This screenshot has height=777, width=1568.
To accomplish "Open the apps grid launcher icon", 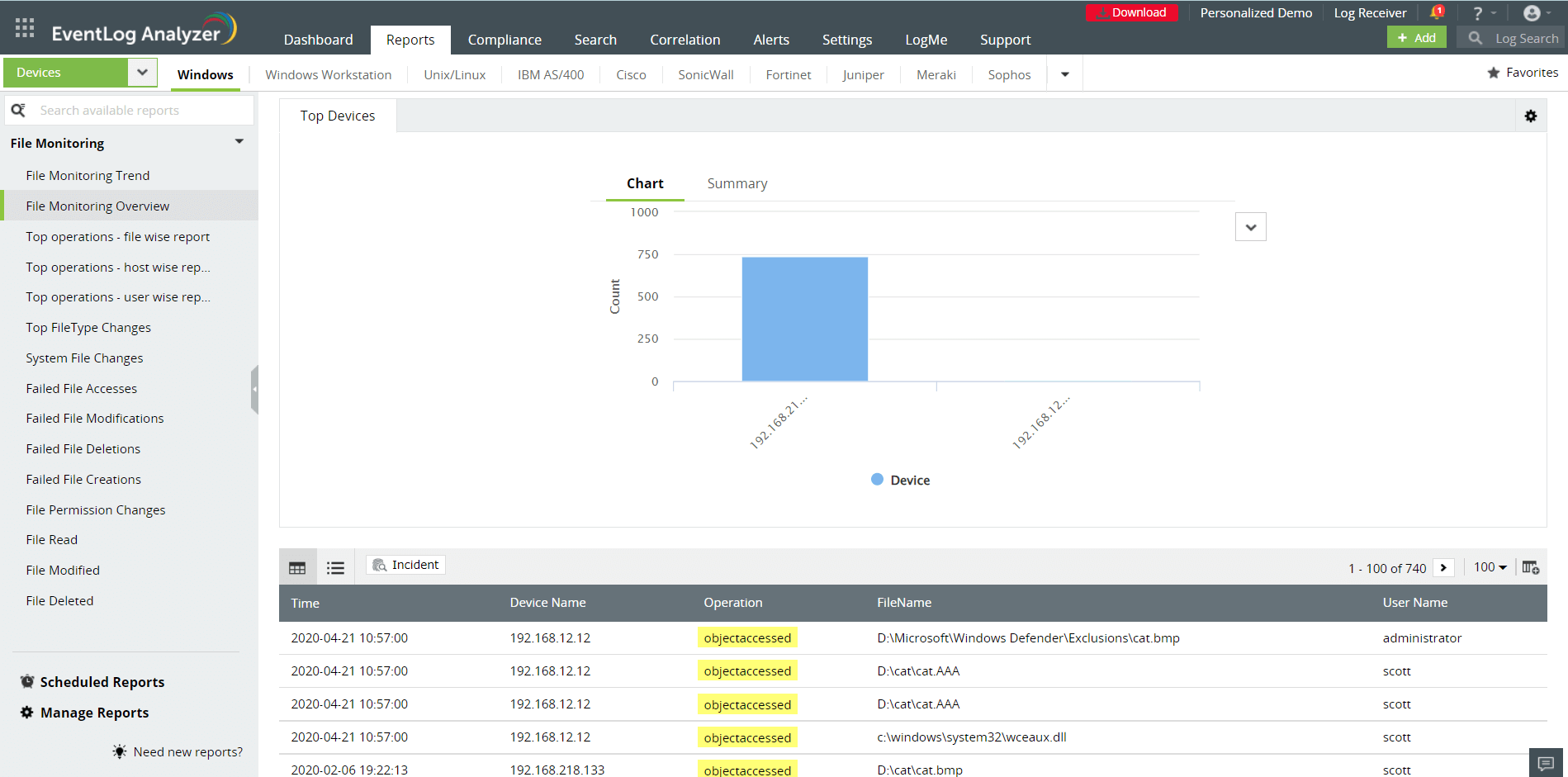I will click(25, 28).
